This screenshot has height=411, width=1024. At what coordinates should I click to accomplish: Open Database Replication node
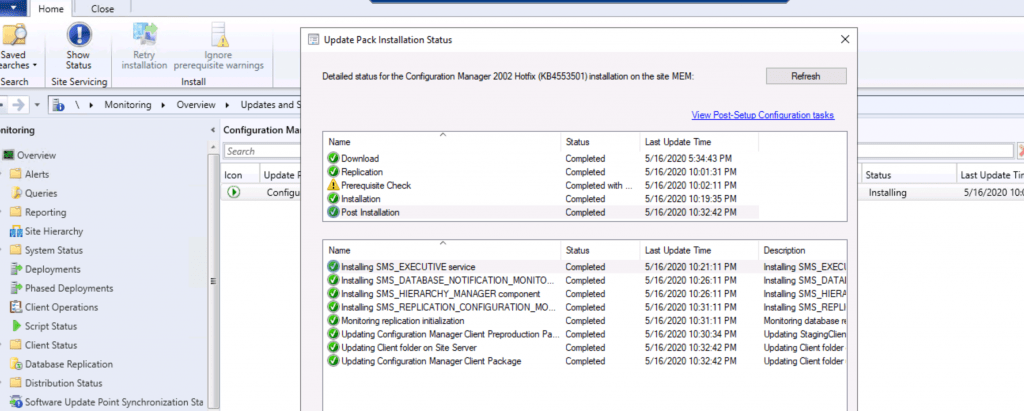(61, 364)
